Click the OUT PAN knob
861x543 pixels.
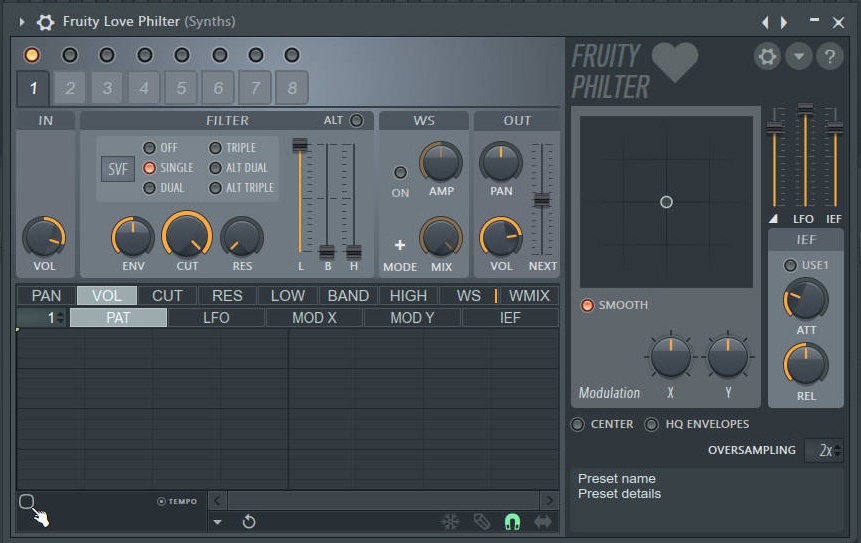pyautogui.click(x=501, y=163)
